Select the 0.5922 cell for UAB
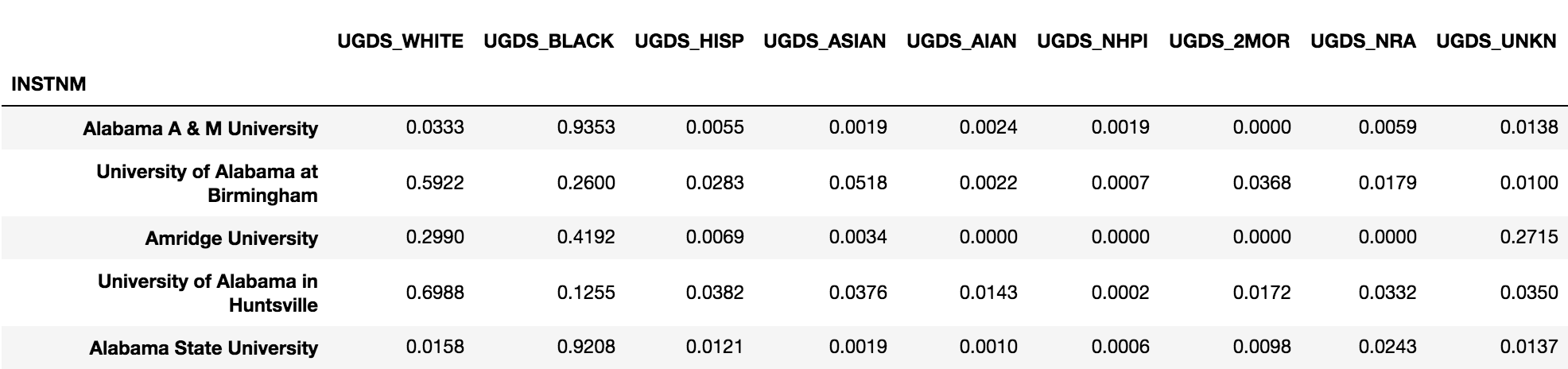Viewport: 1568px width, 369px height. point(435,183)
